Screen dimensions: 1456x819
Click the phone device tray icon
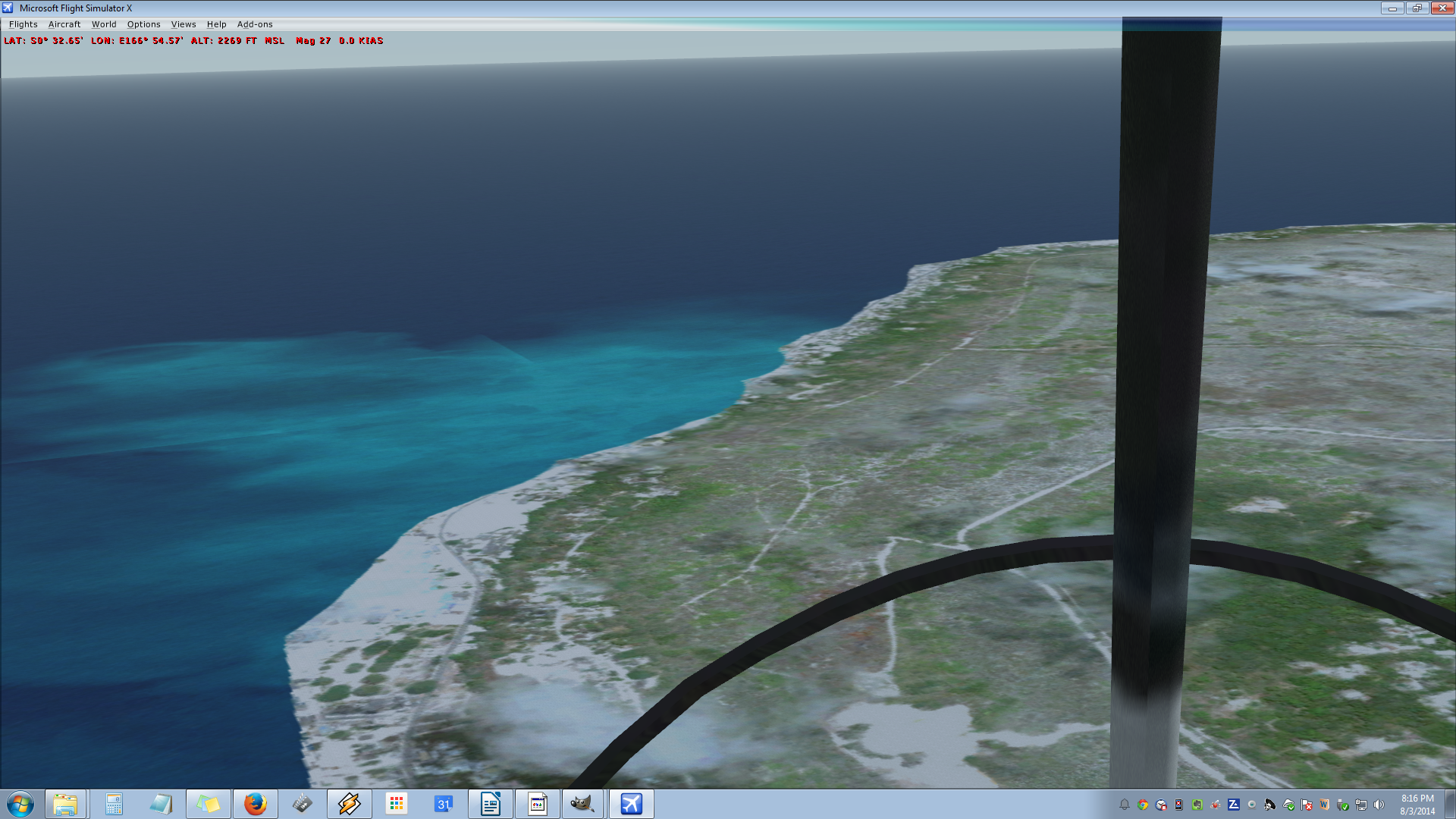coord(1178,805)
